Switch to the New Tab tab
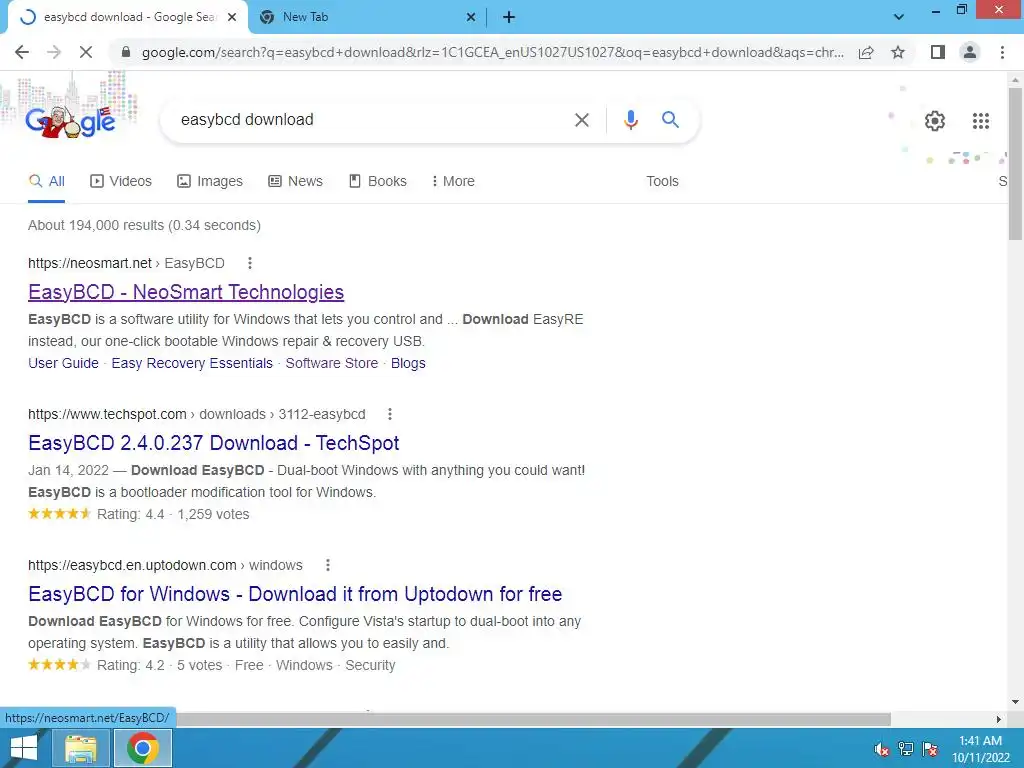Image resolution: width=1024 pixels, height=768 pixels. (x=368, y=18)
